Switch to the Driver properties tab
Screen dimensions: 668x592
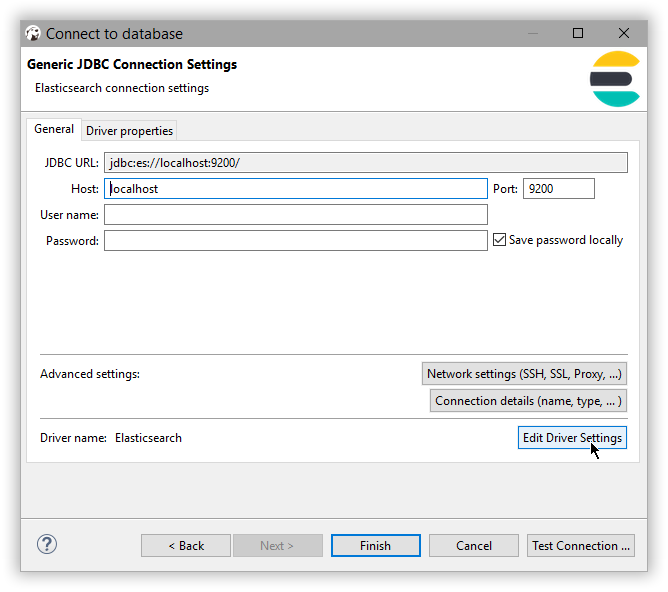pos(129,131)
